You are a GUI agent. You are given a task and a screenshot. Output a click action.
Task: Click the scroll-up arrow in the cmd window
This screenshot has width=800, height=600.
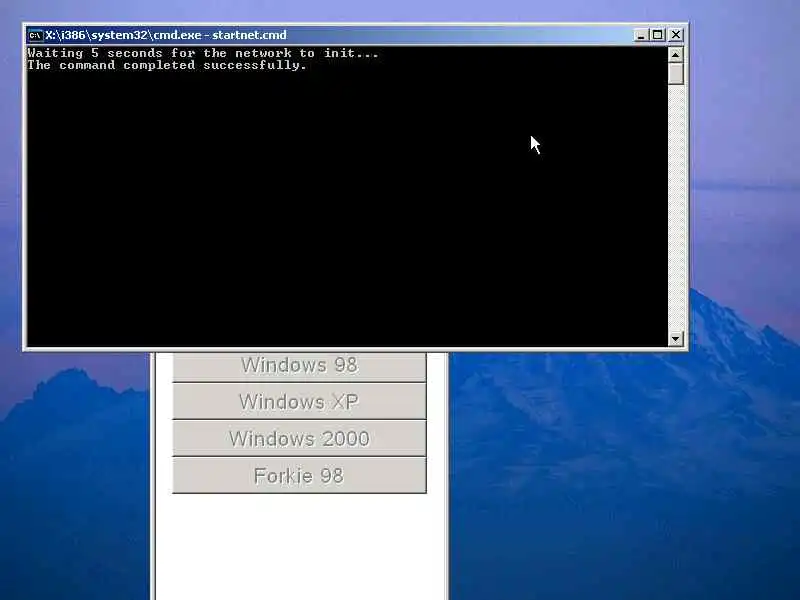[676, 54]
